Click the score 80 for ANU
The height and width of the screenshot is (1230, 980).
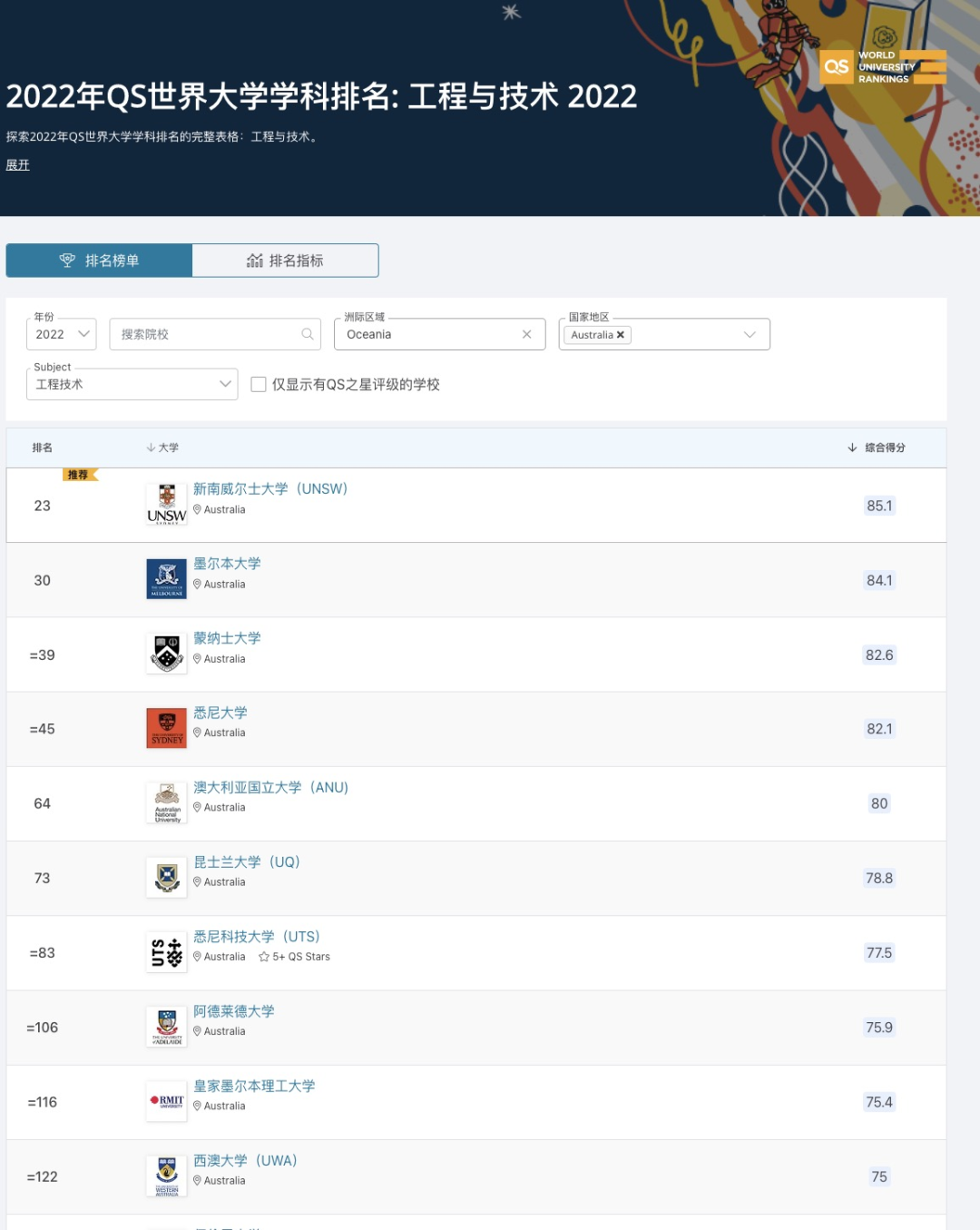point(879,803)
